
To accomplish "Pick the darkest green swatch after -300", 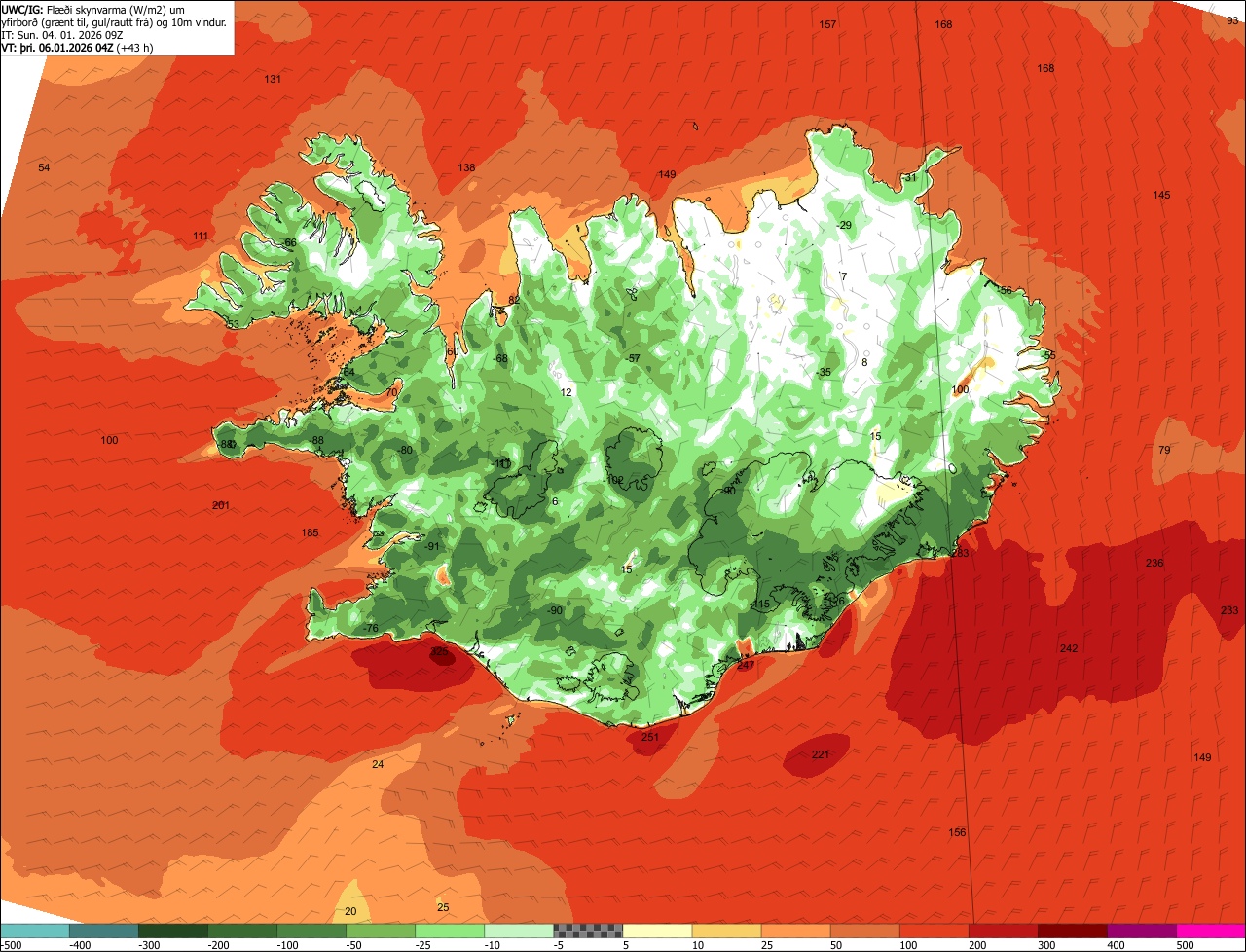I will pos(173,931).
